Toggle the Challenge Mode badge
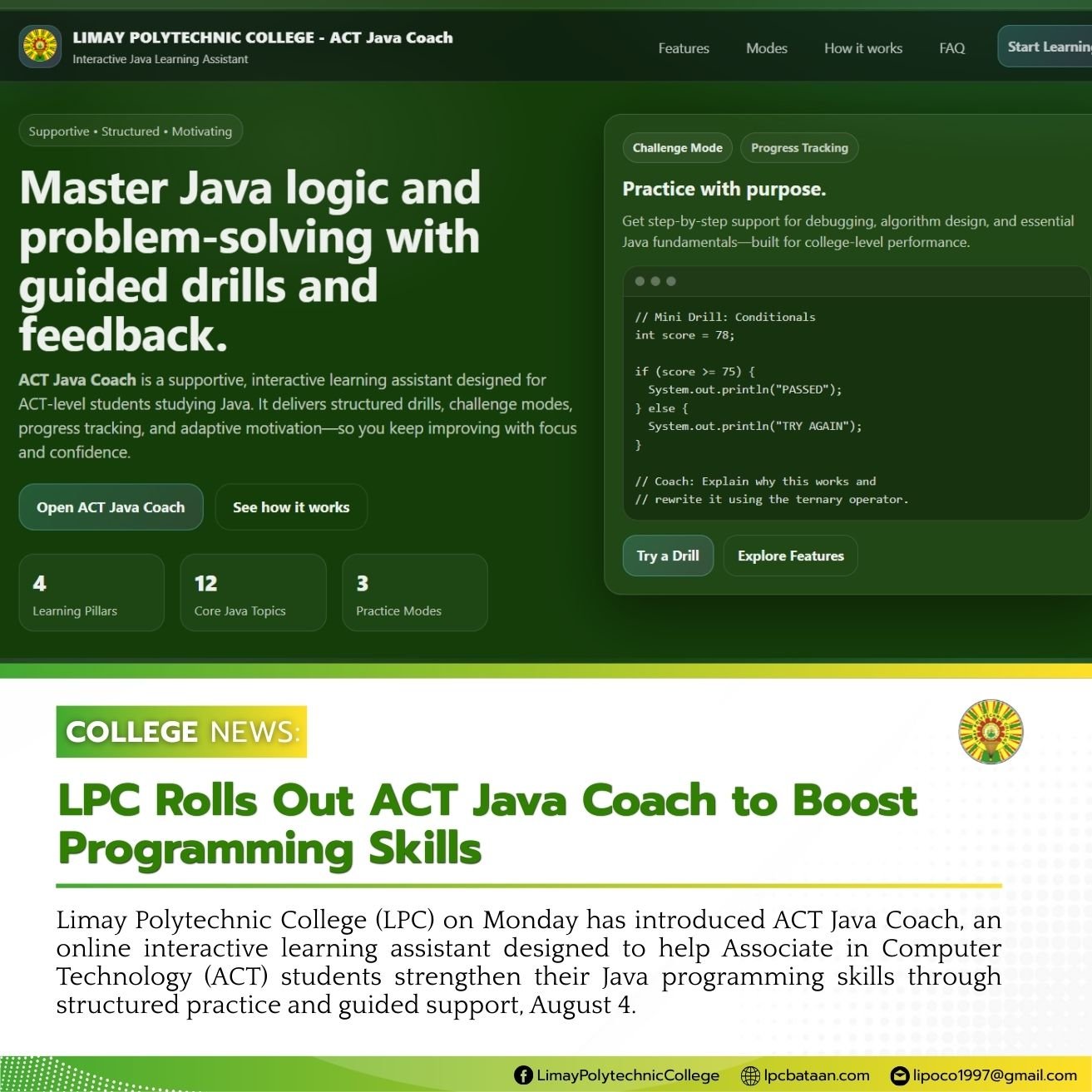This screenshot has height=1092, width=1092. tap(677, 147)
